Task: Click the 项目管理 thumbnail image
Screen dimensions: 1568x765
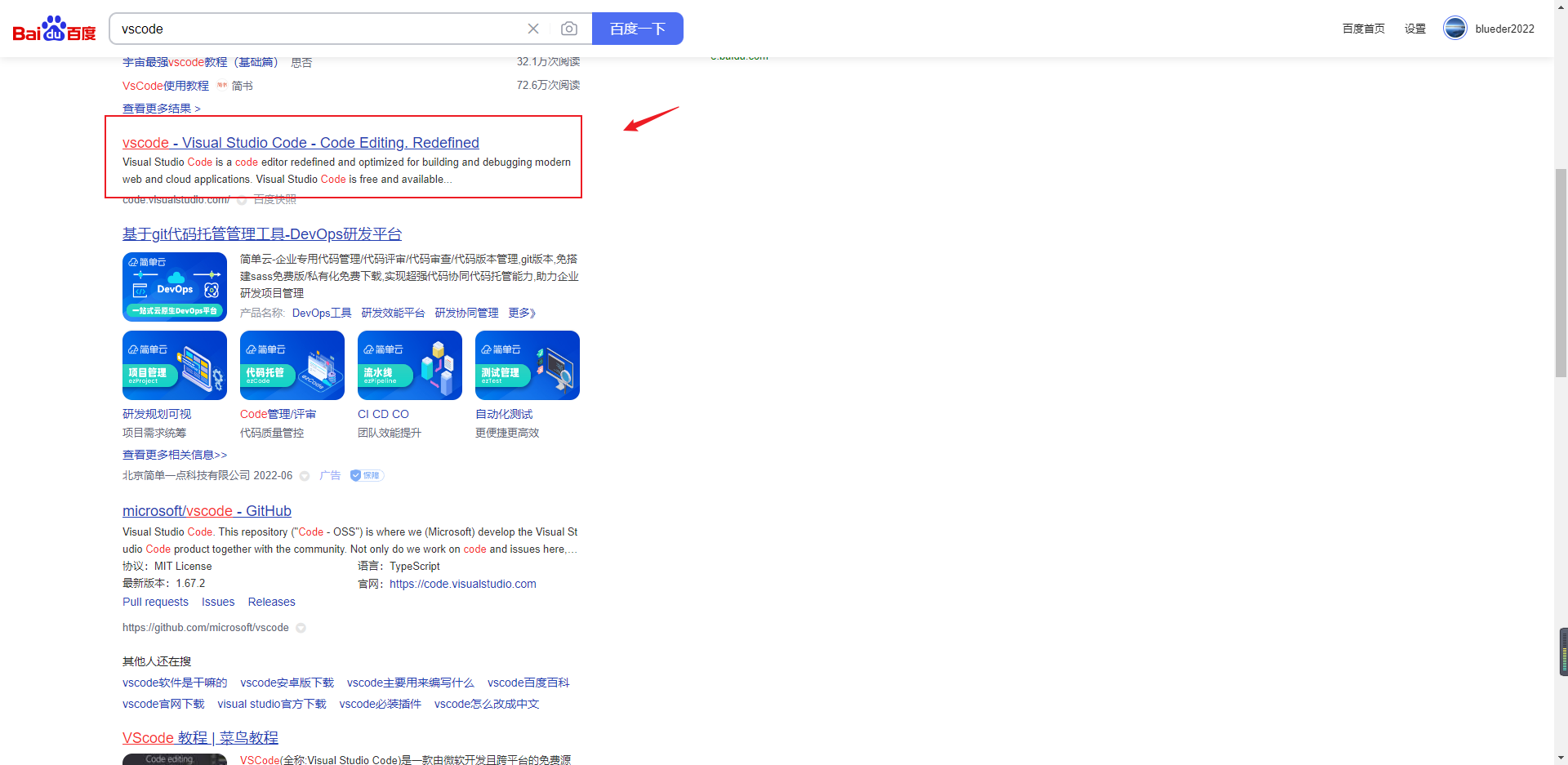Action: (175, 365)
